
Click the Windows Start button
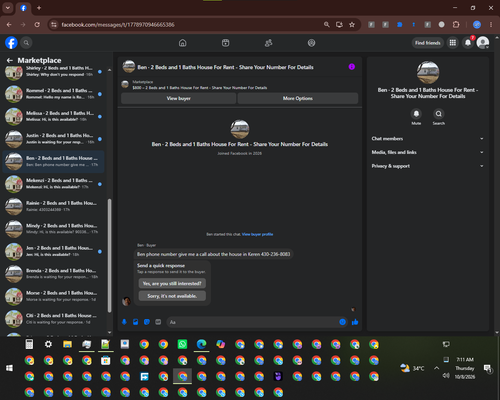(x=9, y=368)
